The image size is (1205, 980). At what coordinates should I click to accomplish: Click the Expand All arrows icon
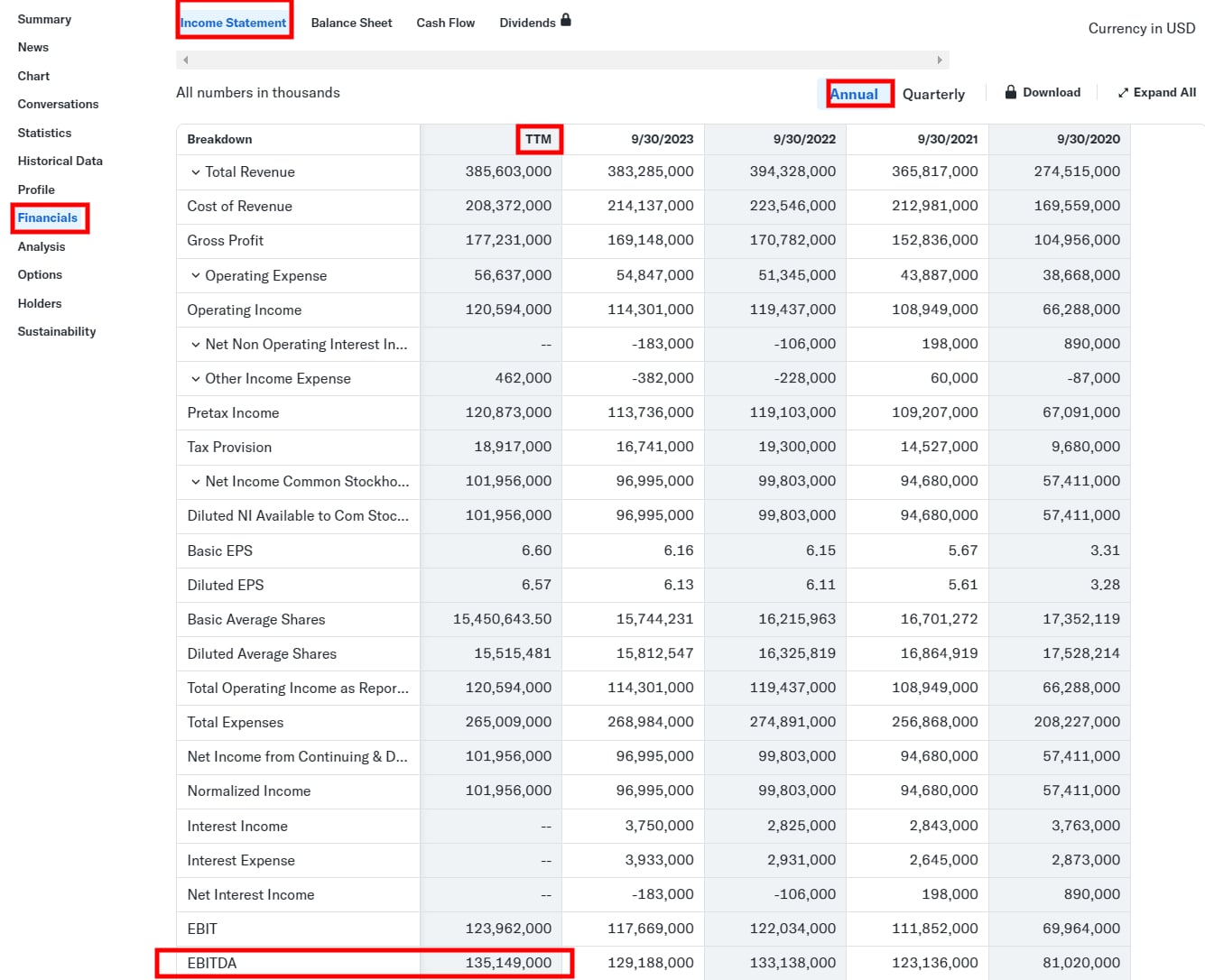[x=1123, y=93]
